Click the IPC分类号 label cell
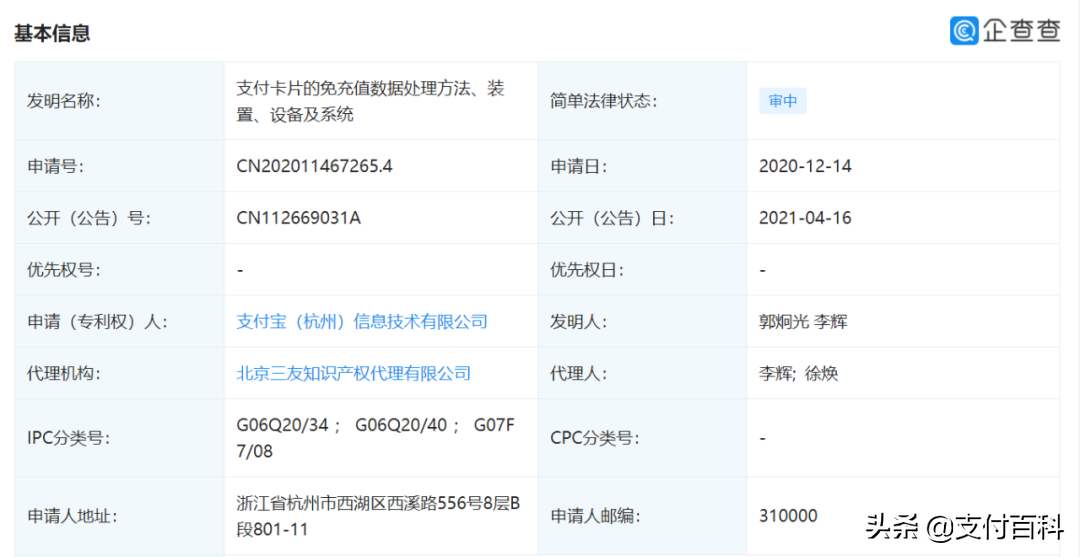Viewport: 1080px width, 557px height. tap(119, 438)
